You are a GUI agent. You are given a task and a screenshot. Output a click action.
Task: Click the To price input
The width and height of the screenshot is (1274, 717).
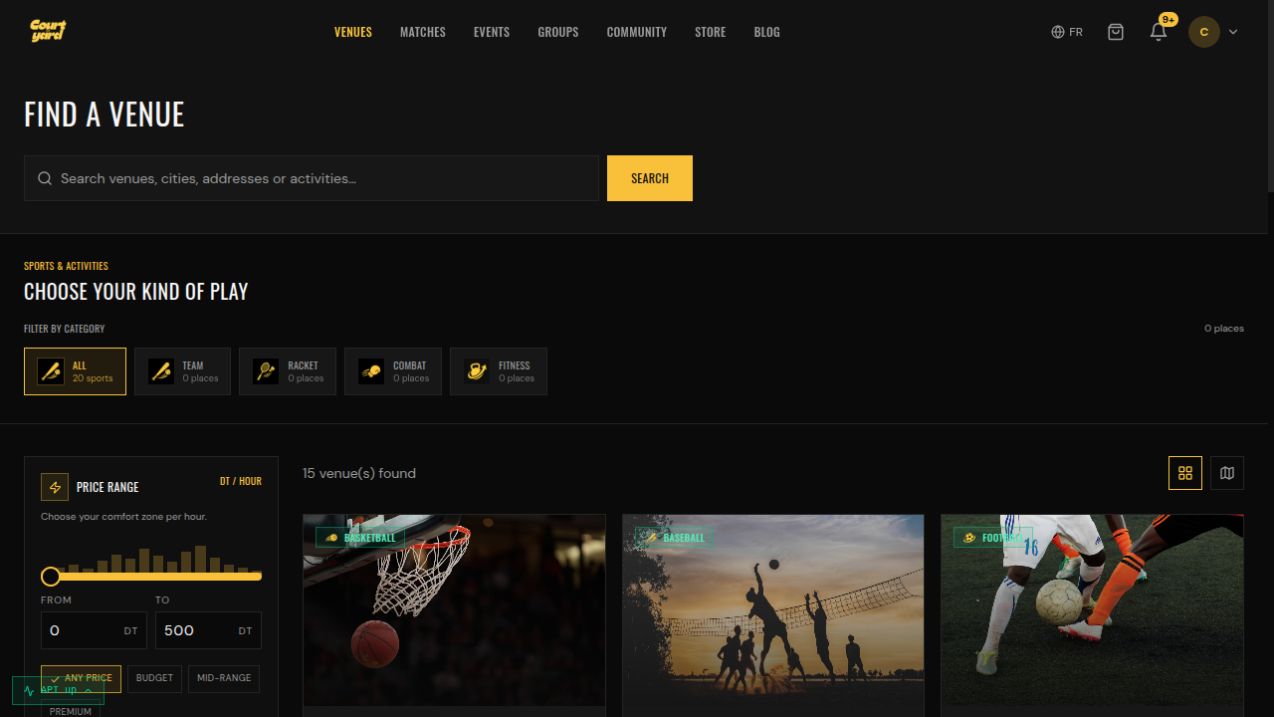click(x=208, y=630)
